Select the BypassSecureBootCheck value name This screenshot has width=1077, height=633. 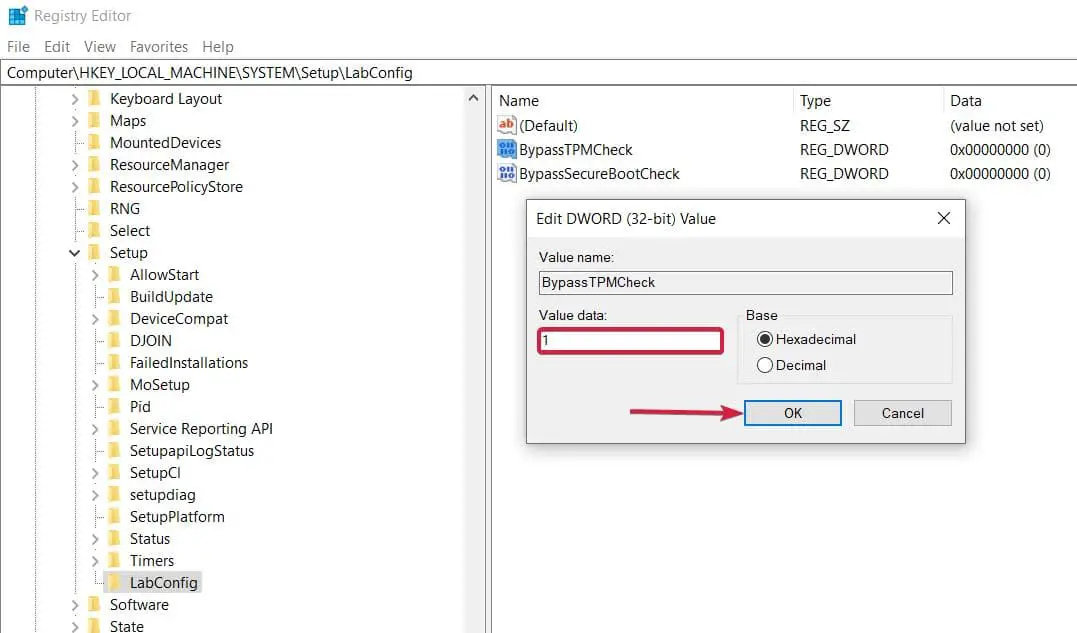[599, 174]
